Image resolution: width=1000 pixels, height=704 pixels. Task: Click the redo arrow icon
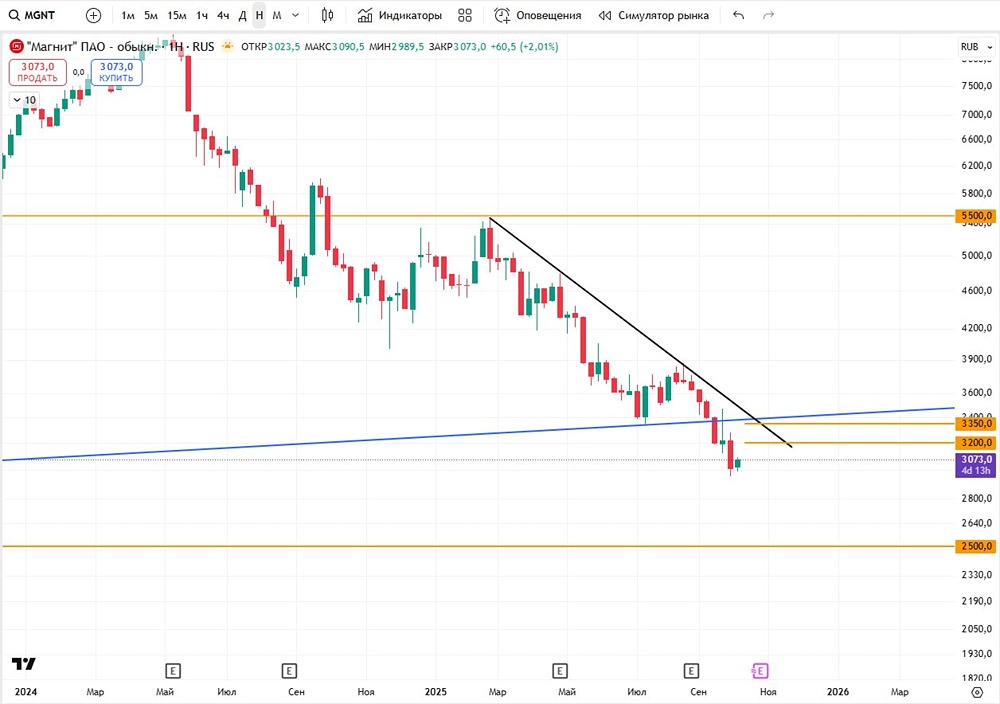point(768,16)
